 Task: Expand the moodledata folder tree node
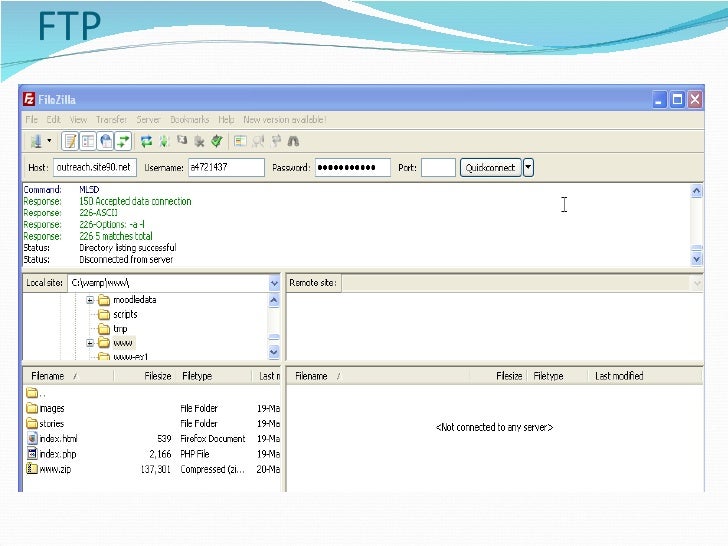click(x=90, y=300)
